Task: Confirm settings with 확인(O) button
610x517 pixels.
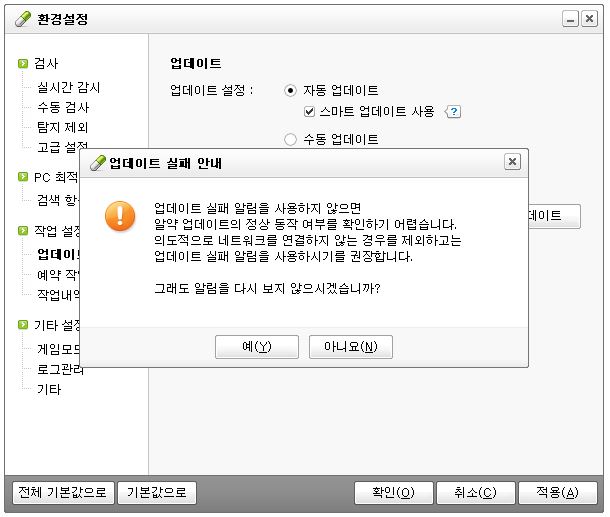Action: (394, 492)
